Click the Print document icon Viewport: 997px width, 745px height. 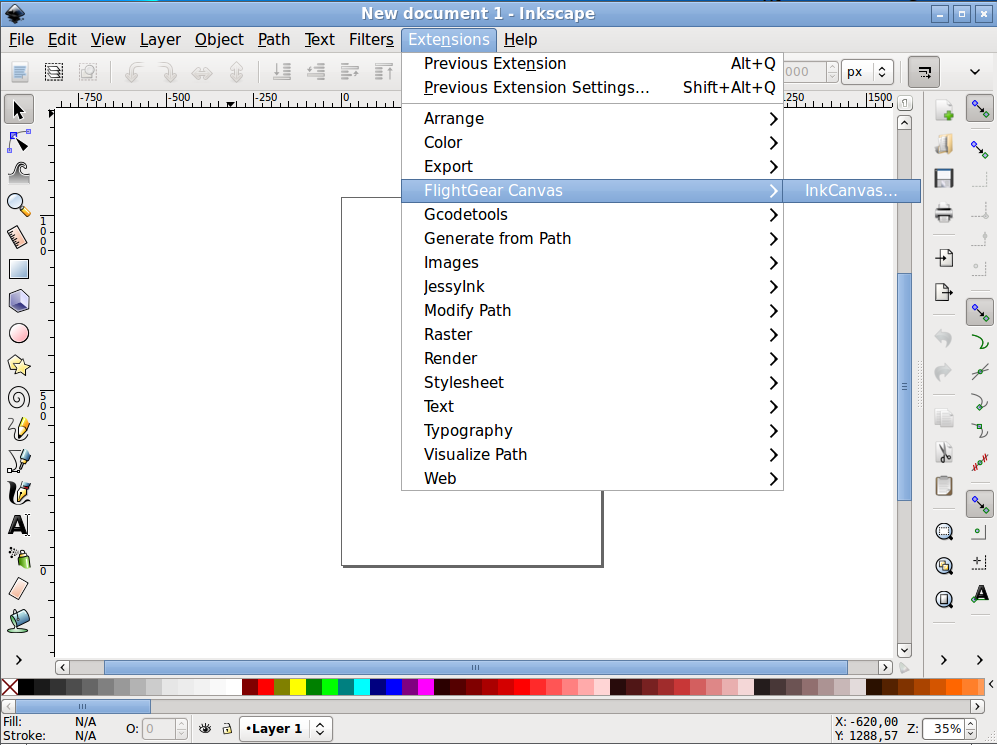(944, 212)
